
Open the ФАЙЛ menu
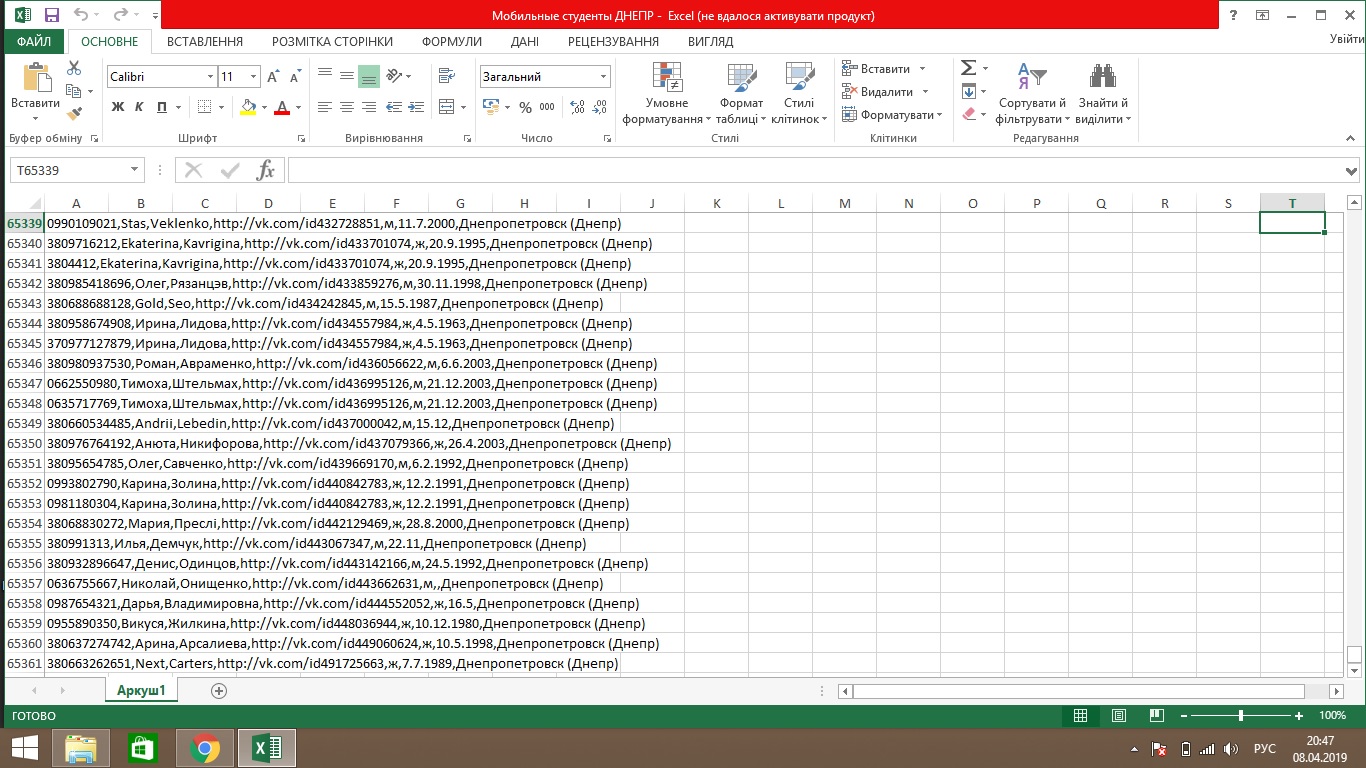(x=34, y=42)
